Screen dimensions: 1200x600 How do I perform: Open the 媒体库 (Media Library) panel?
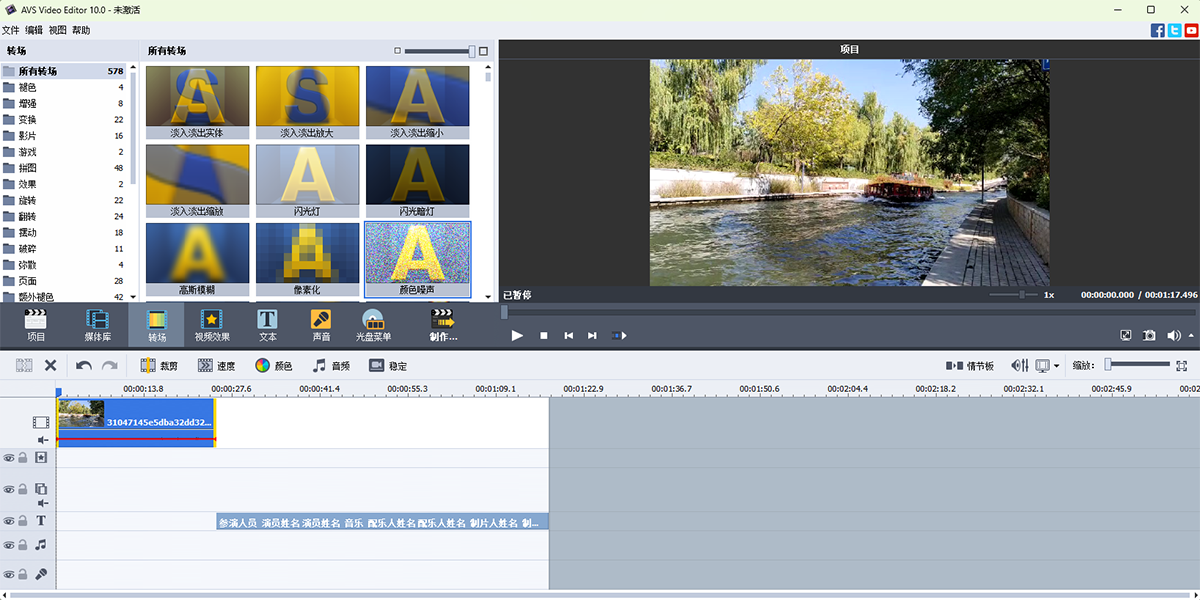pyautogui.click(x=96, y=324)
